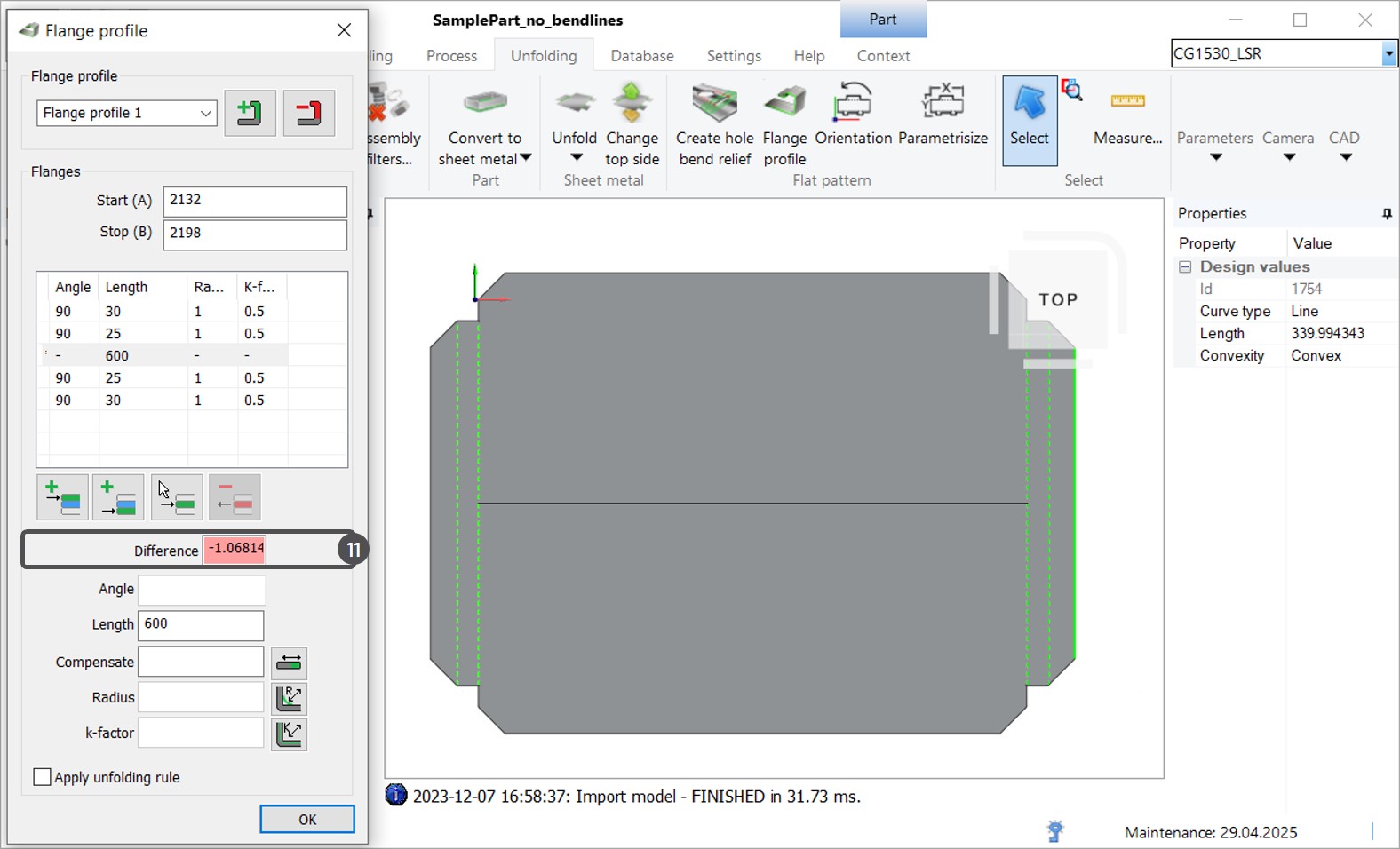Click the icon beside Radius field

pyautogui.click(x=289, y=698)
